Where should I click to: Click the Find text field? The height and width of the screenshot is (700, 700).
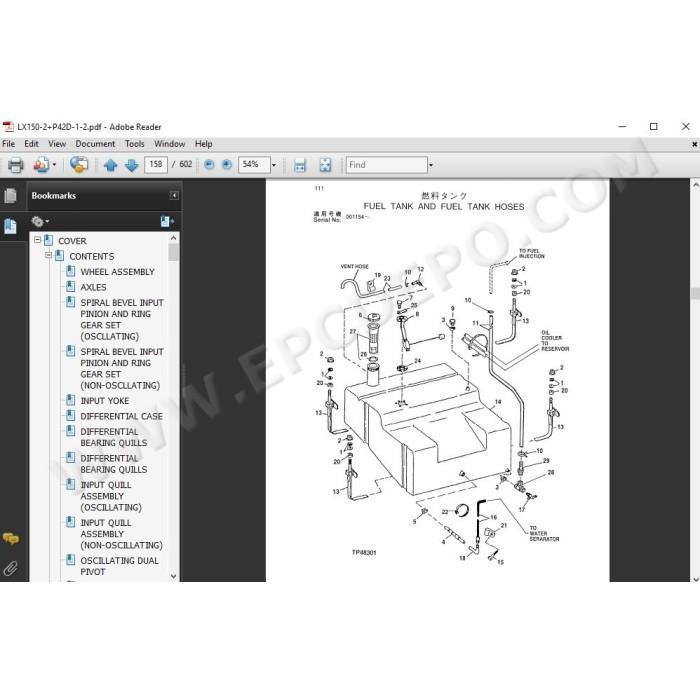[x=387, y=165]
